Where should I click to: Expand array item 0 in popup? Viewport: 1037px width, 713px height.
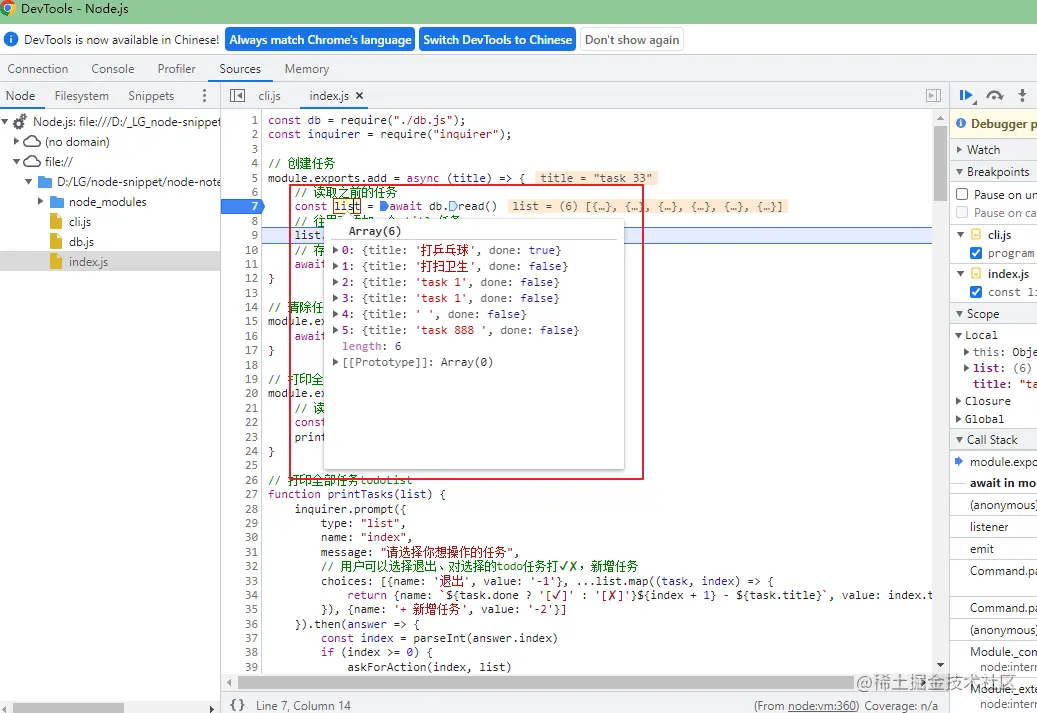[336, 250]
